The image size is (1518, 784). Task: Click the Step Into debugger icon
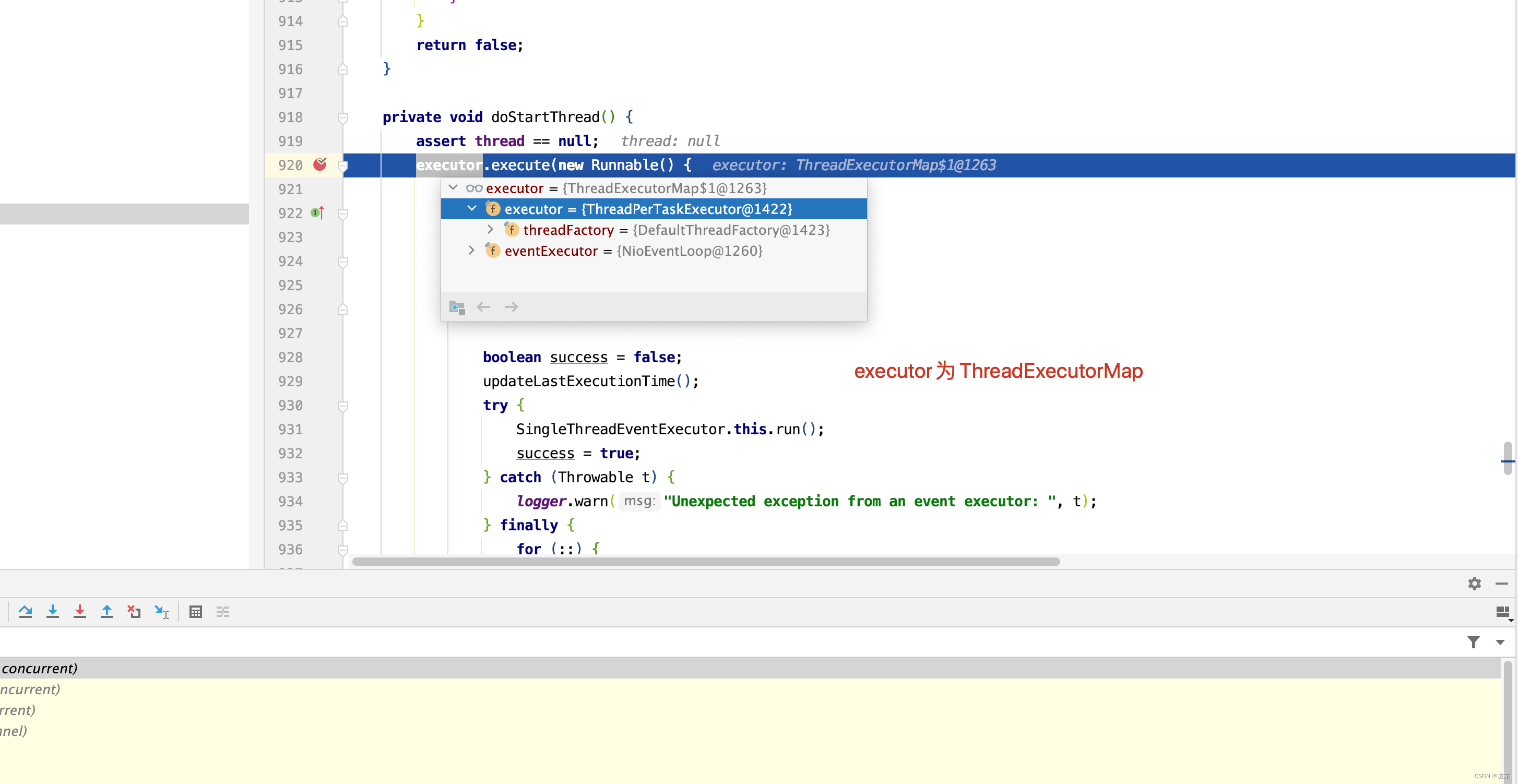pos(52,611)
